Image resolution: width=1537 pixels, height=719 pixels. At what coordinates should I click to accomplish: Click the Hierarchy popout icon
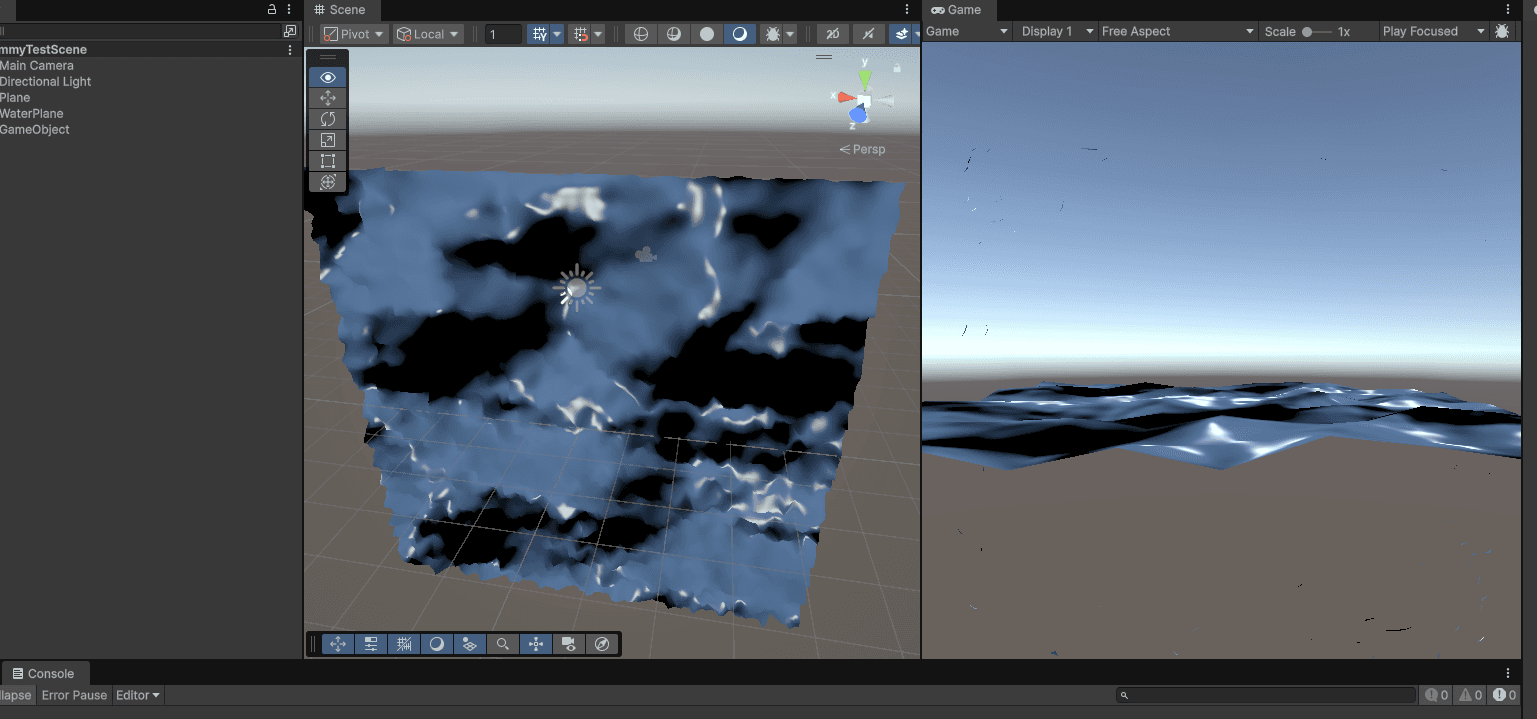tap(290, 31)
